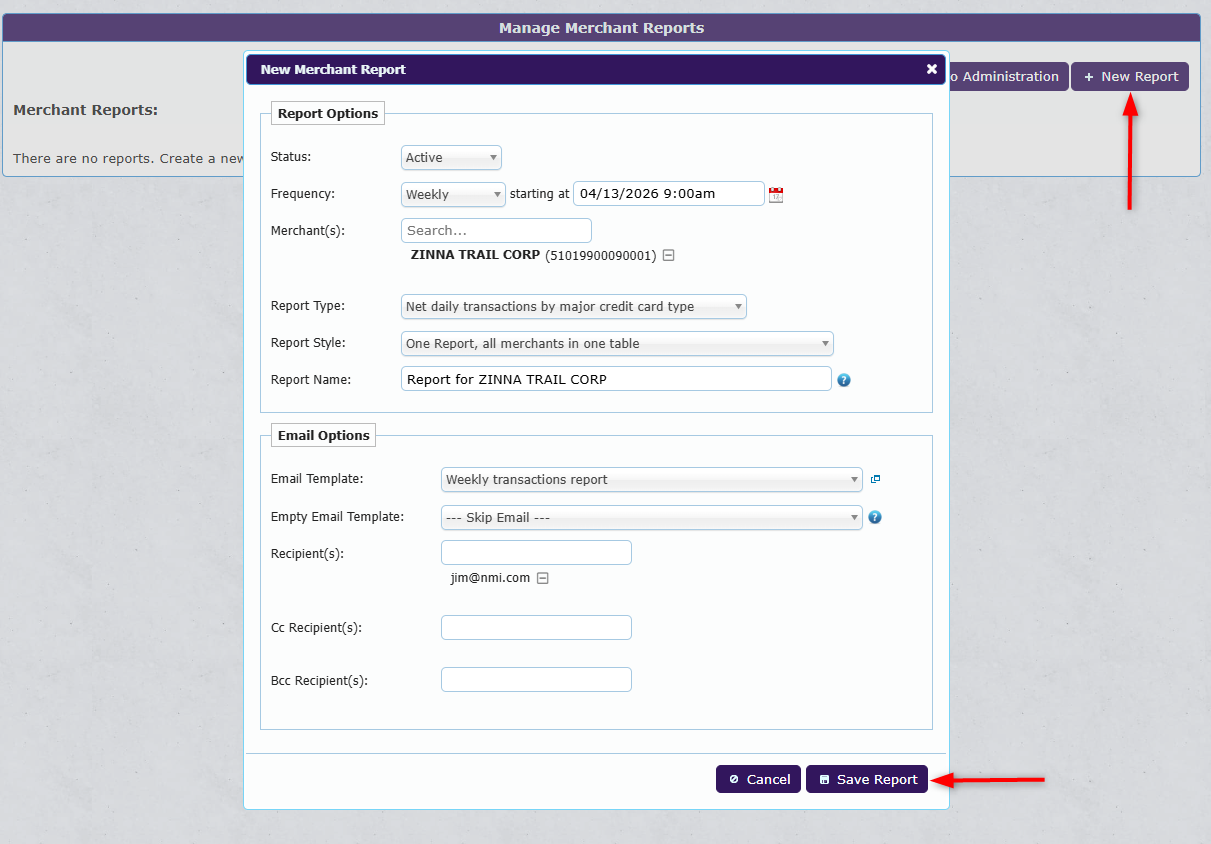The image size is (1211, 844).
Task: Remove jim@nmi.com recipient with minus icon
Action: (543, 578)
